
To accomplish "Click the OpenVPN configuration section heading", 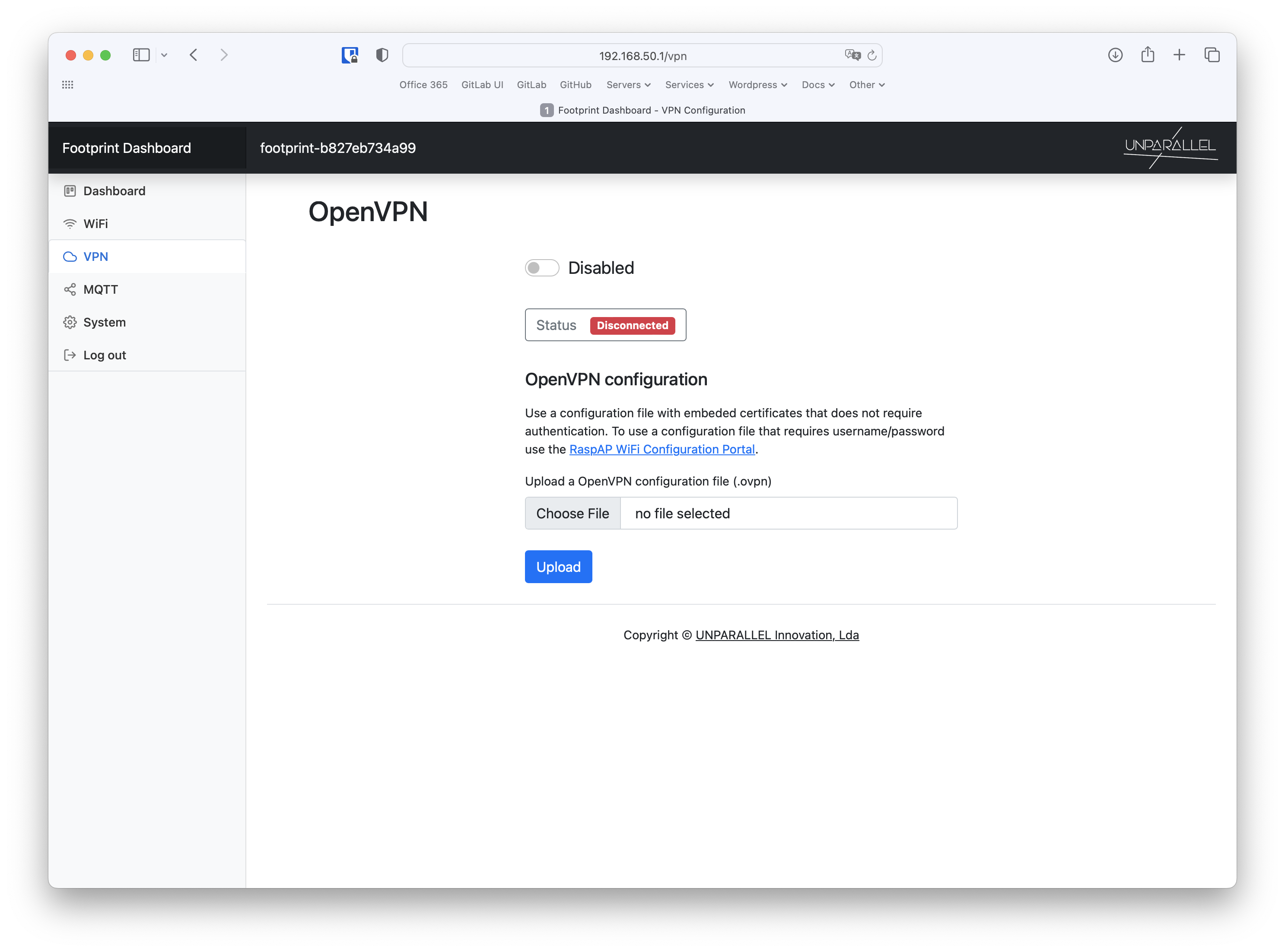I will pos(616,379).
